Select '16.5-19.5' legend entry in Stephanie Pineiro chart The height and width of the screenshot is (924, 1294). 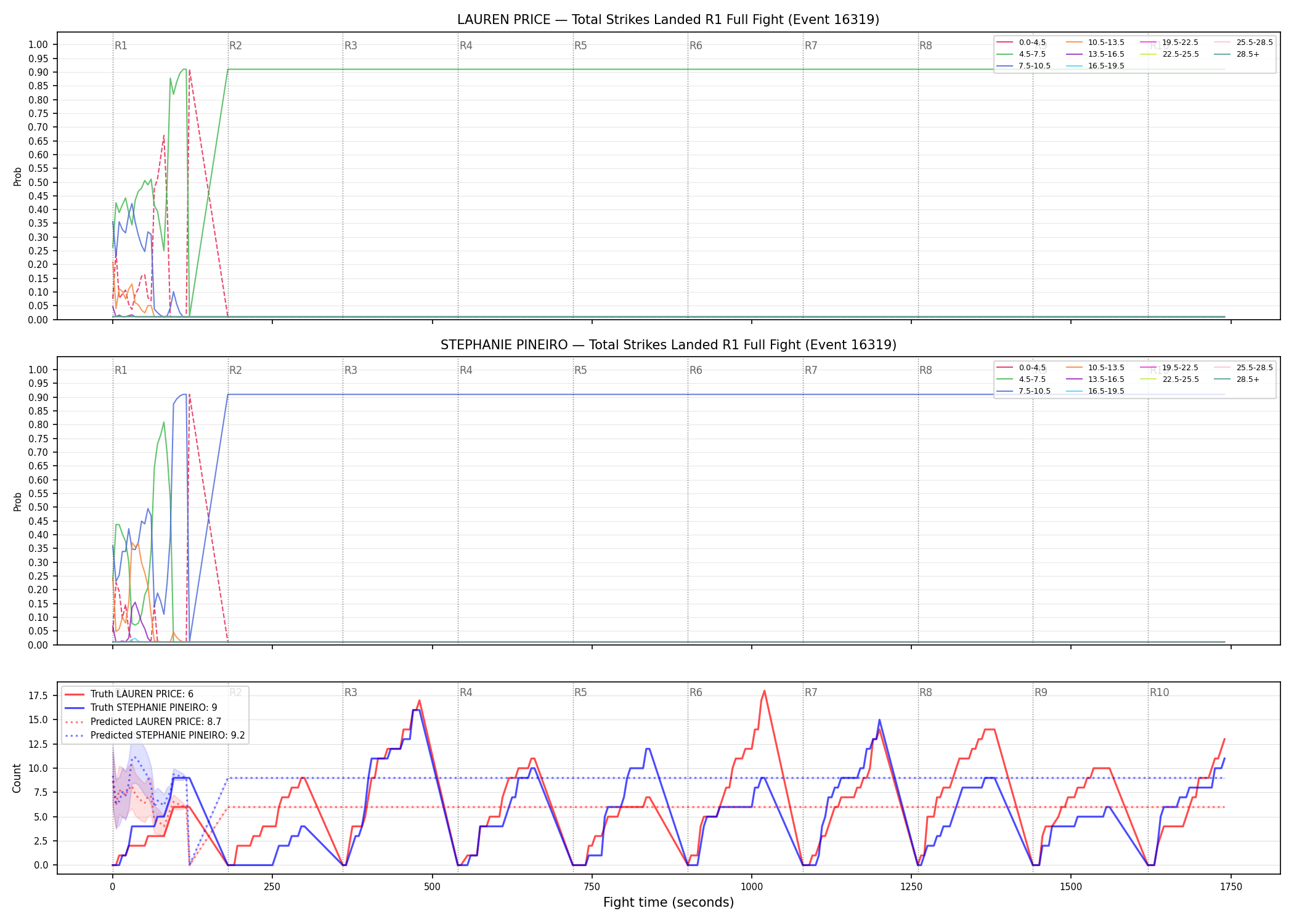coord(1095,391)
